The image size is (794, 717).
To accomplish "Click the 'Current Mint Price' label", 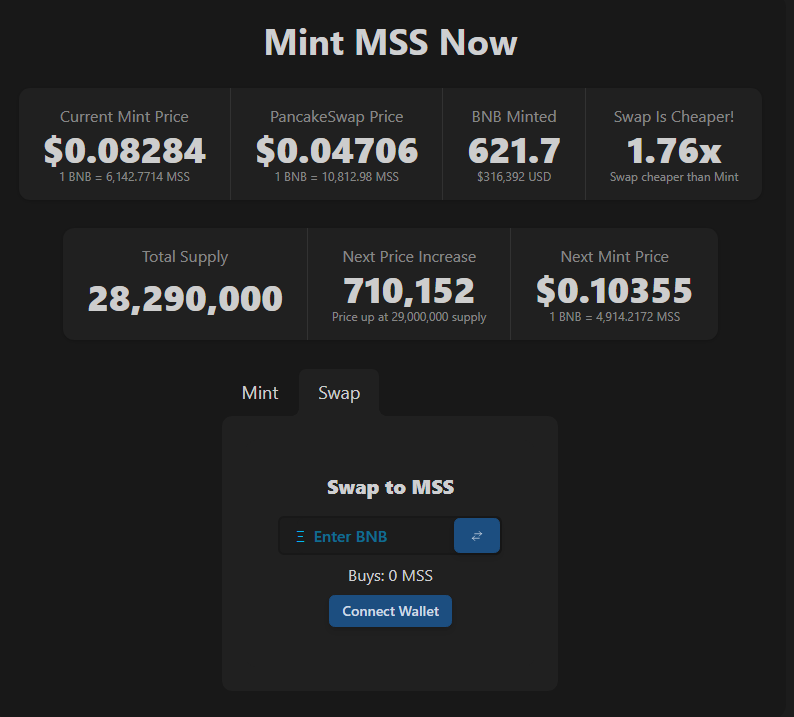I will [x=125, y=117].
